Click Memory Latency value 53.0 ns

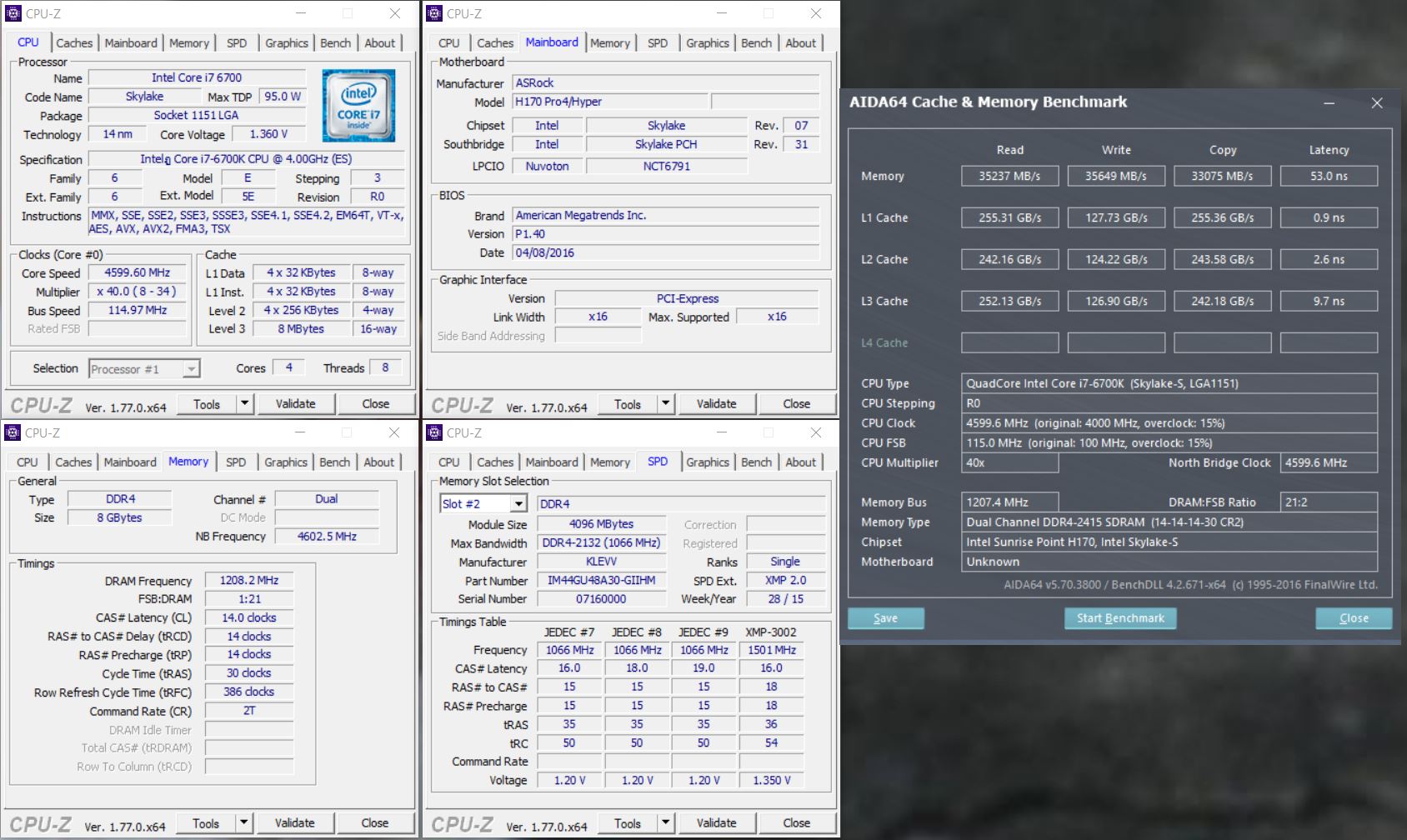pos(1329,176)
